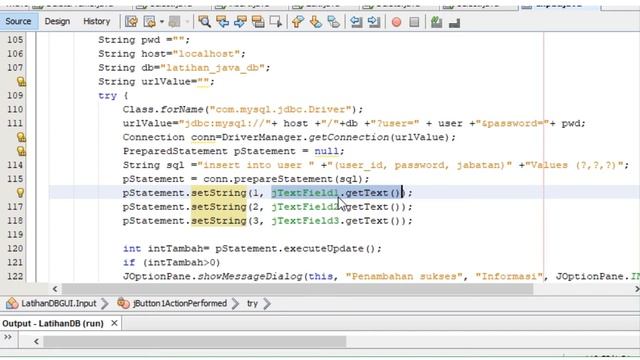The image size is (640, 360).
Task: Click the null keyword on PreparedStatement line
Action: (327, 151)
